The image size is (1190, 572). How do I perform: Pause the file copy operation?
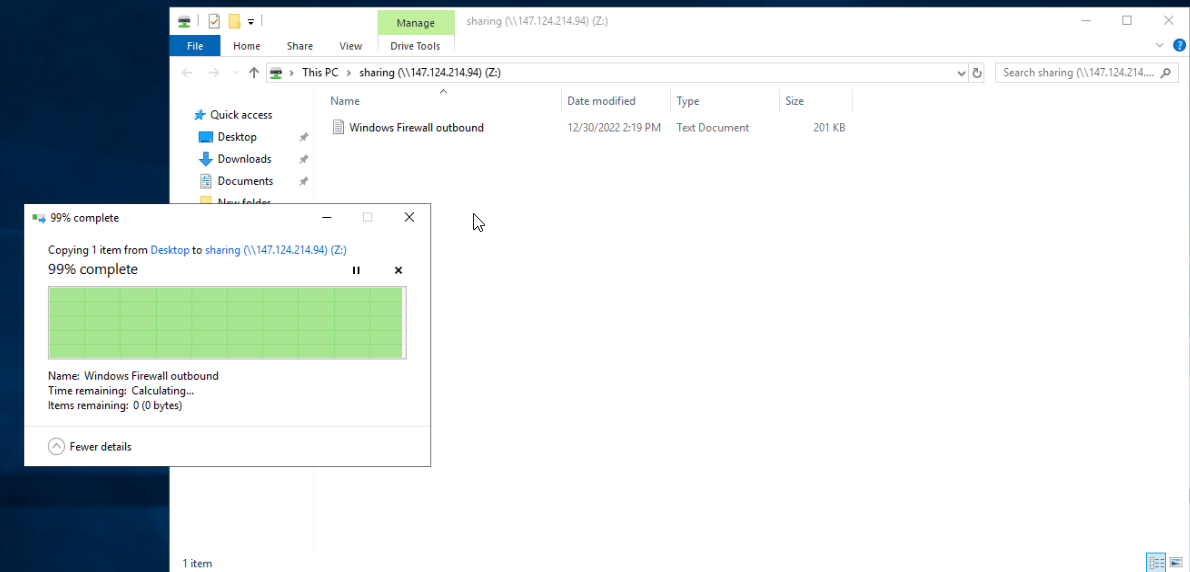pyautogui.click(x=356, y=270)
